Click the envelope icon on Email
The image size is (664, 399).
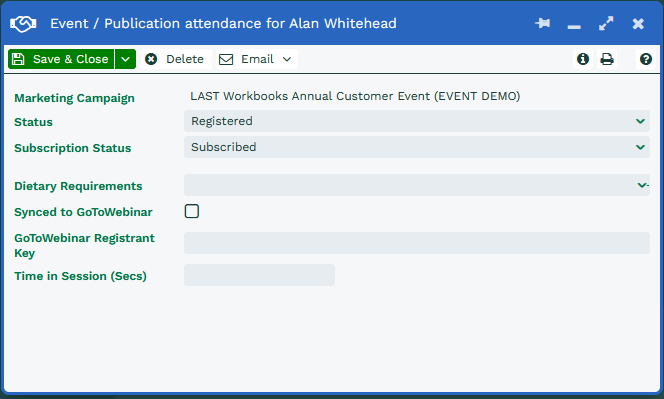point(226,59)
